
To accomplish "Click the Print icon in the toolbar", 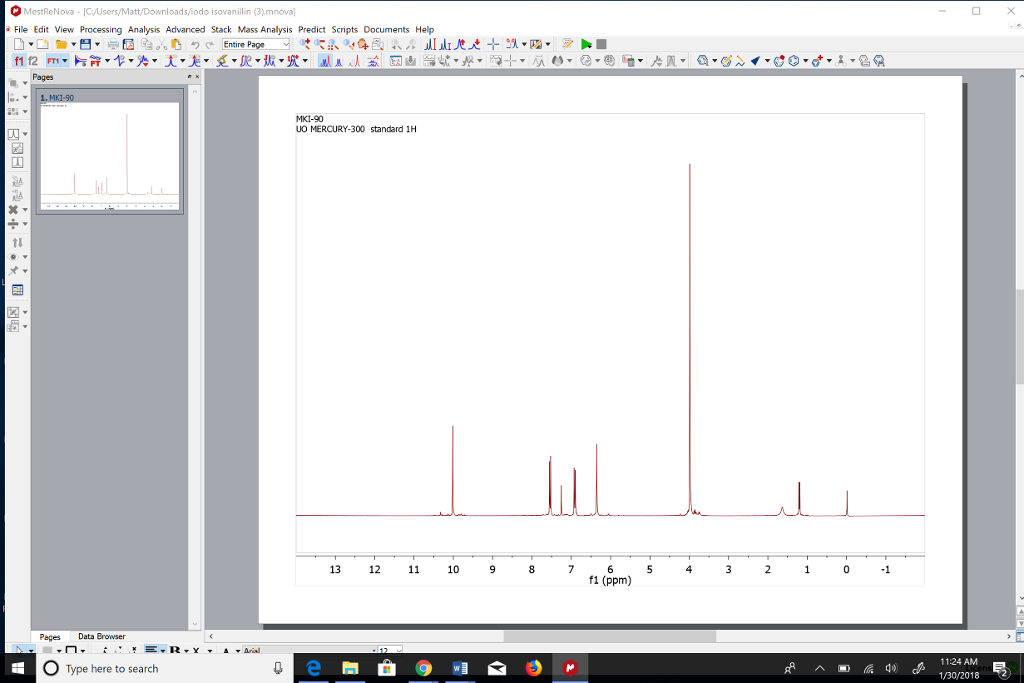I will [113, 44].
